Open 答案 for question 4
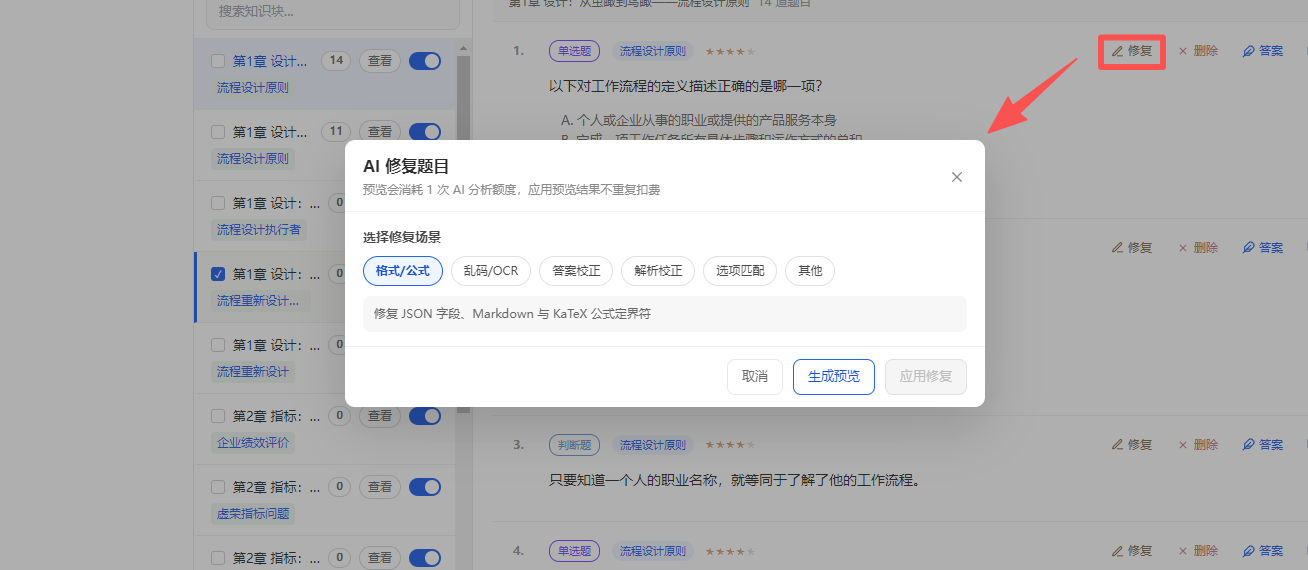 pyautogui.click(x=1262, y=551)
